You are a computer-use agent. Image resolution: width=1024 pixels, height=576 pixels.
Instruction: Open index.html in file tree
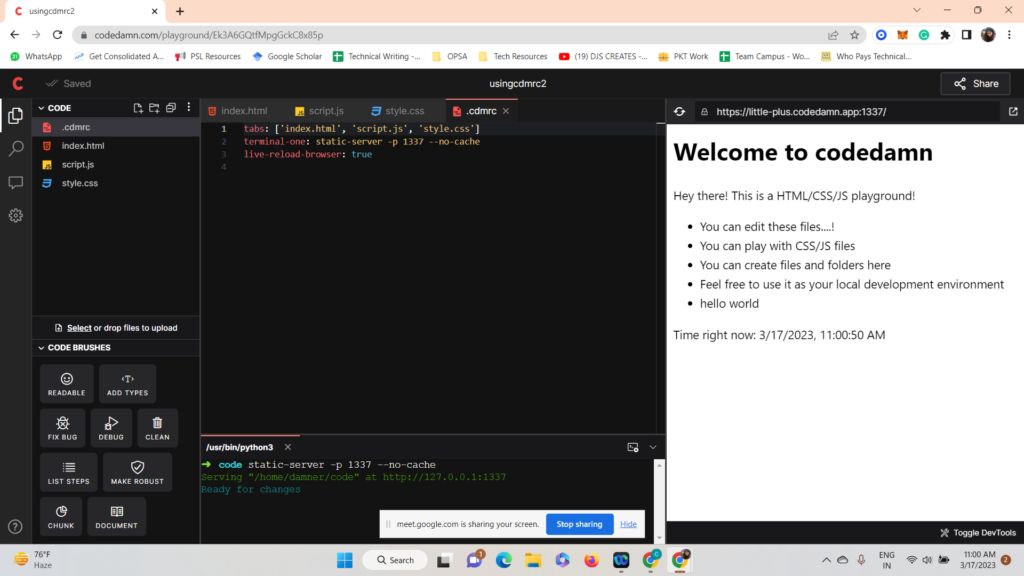(x=116, y=146)
